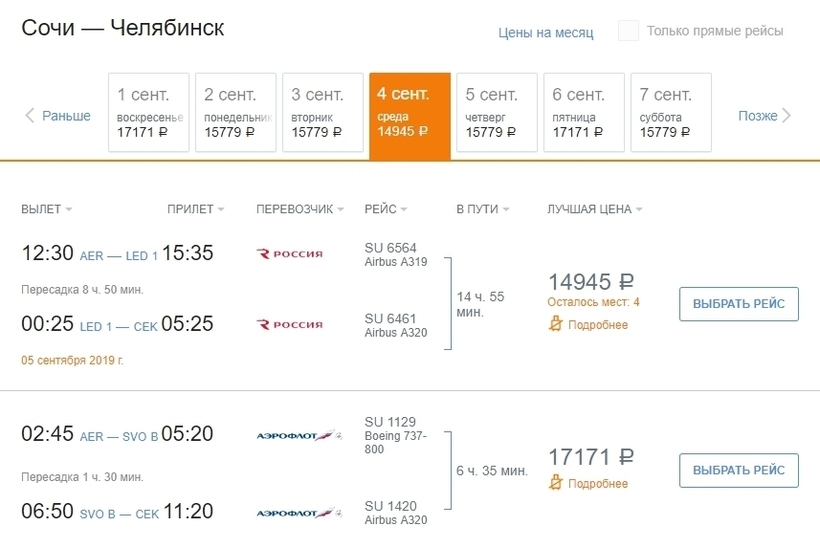Sort by ПРИЛЕТ column dropdown
Viewport: 820px width, 548px height.
[x=196, y=209]
